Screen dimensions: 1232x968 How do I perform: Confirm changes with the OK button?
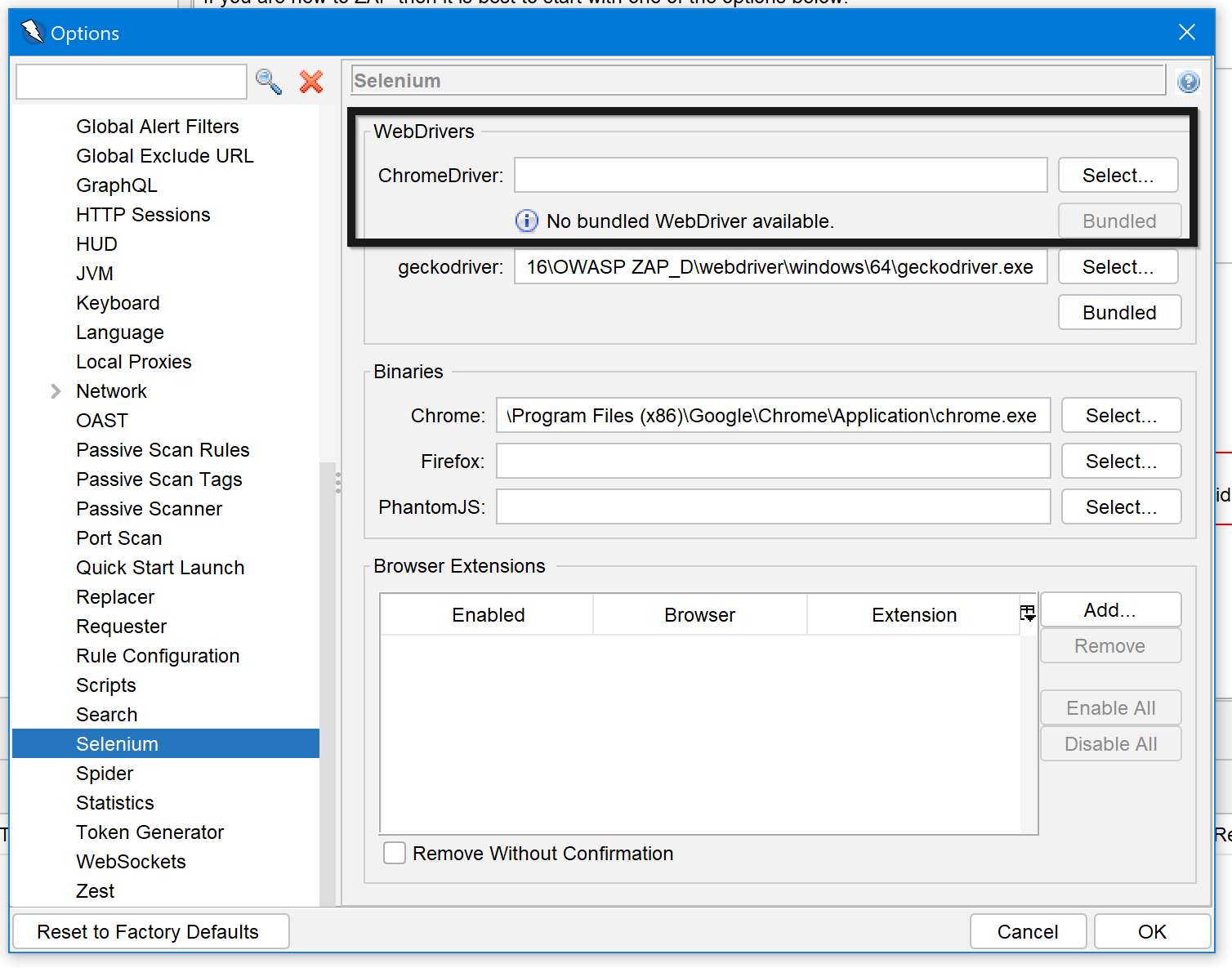[1152, 931]
